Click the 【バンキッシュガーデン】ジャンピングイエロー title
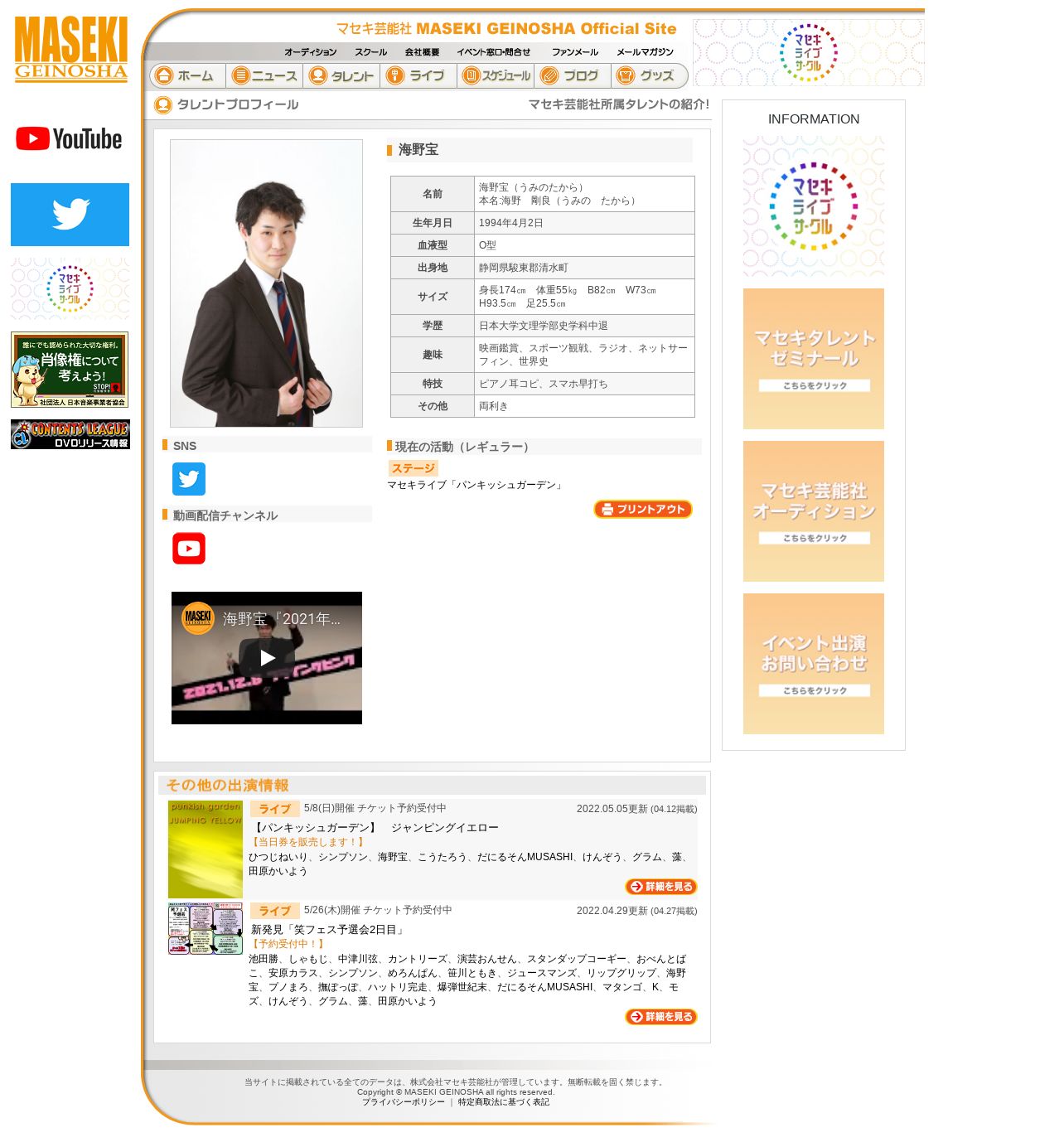 (x=375, y=828)
